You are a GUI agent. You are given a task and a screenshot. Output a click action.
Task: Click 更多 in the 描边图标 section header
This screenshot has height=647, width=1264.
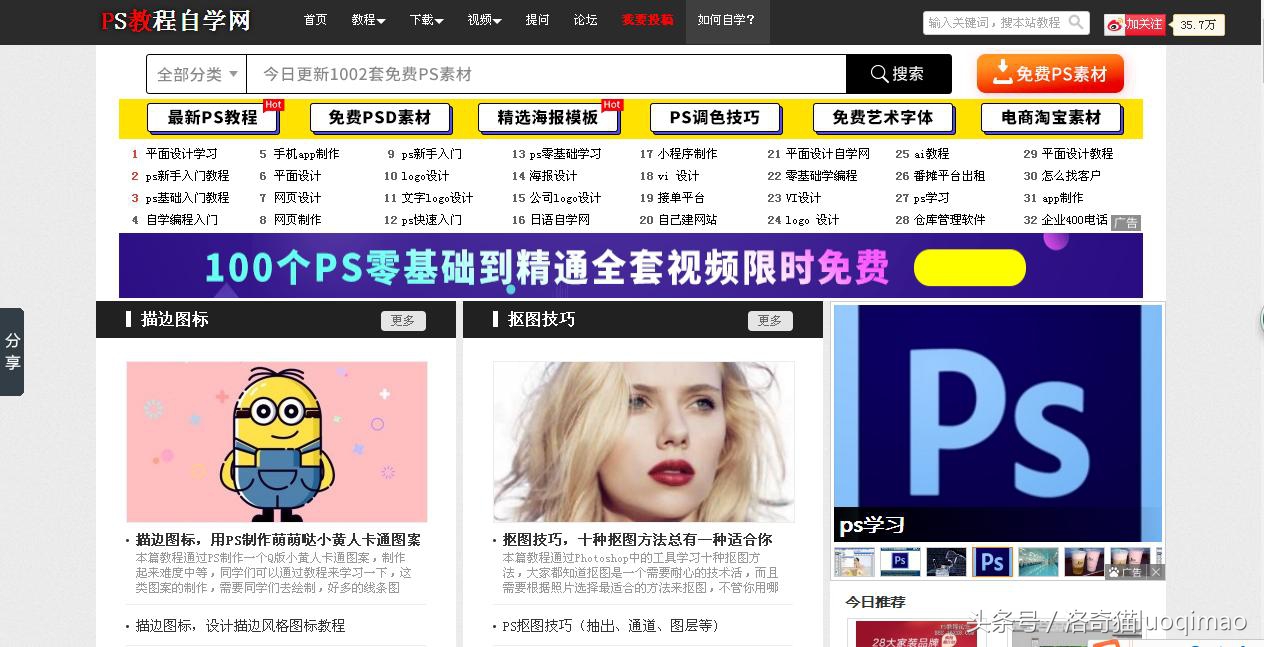[403, 320]
